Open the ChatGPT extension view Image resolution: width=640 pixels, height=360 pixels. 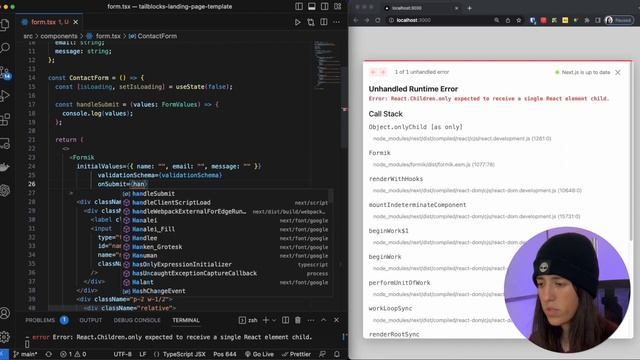5,191
